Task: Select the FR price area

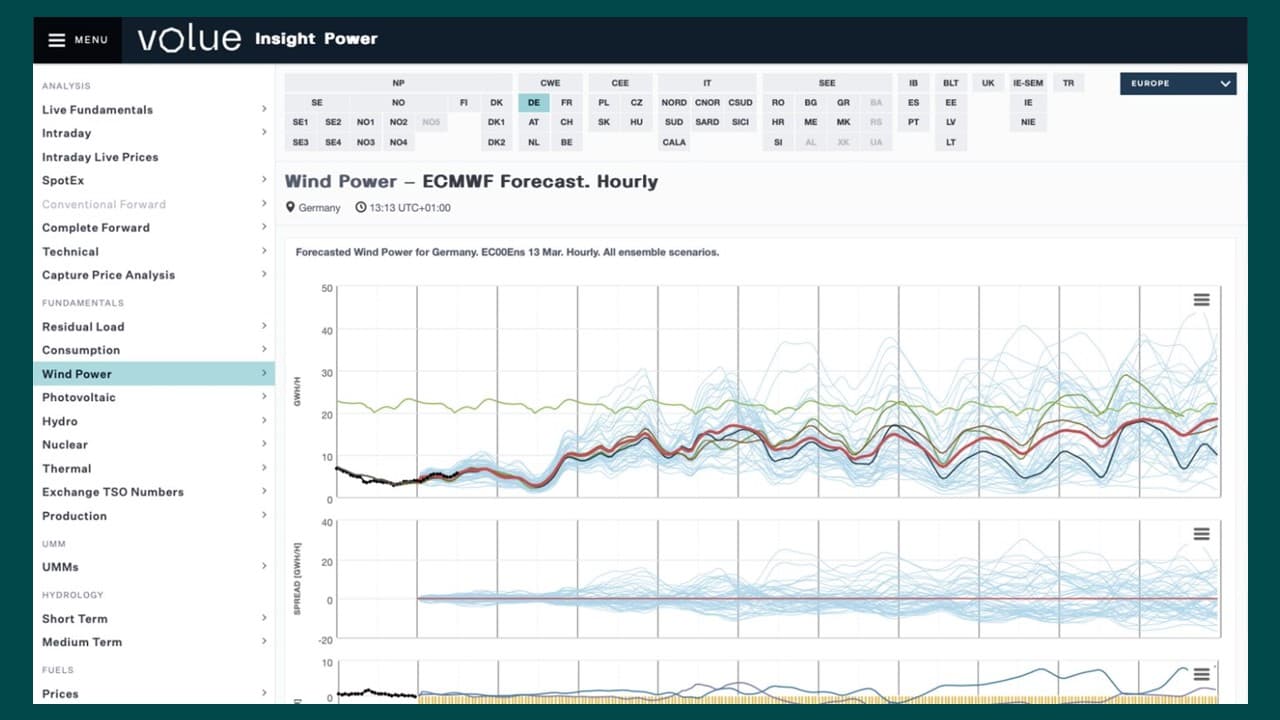Action: point(566,103)
